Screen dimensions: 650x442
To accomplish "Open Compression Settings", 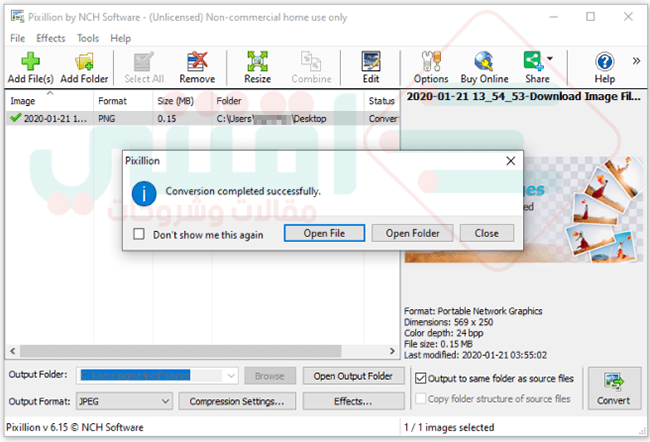I will (237, 401).
